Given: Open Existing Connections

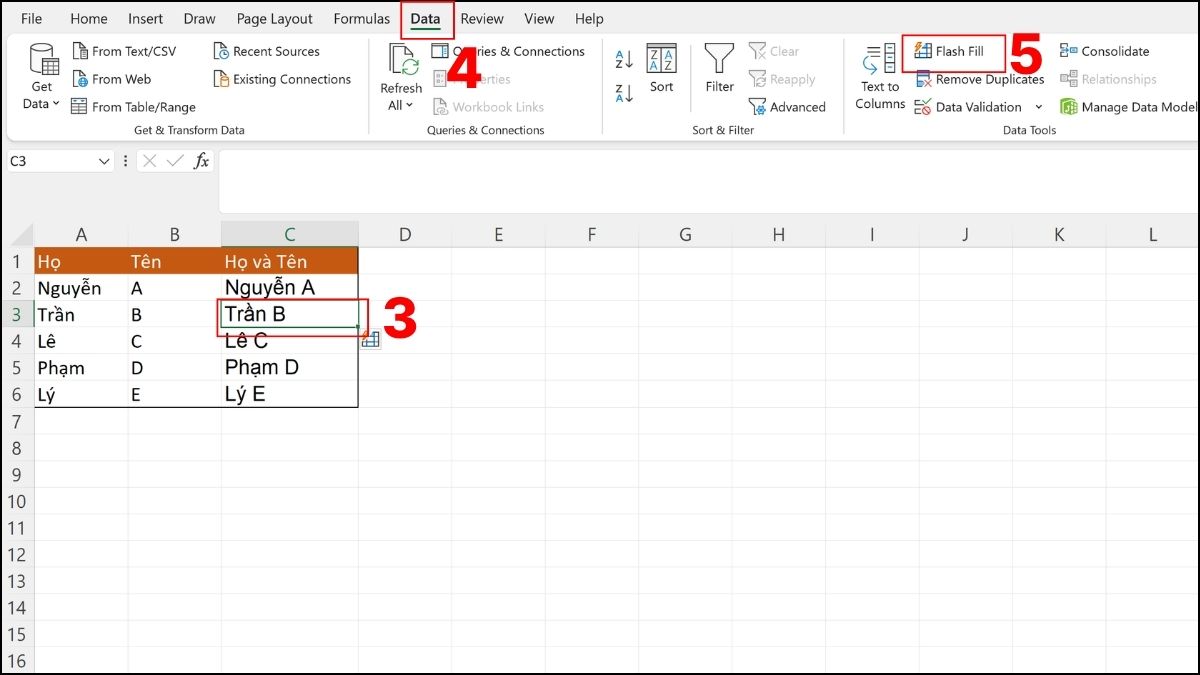Looking at the screenshot, I should [282, 79].
